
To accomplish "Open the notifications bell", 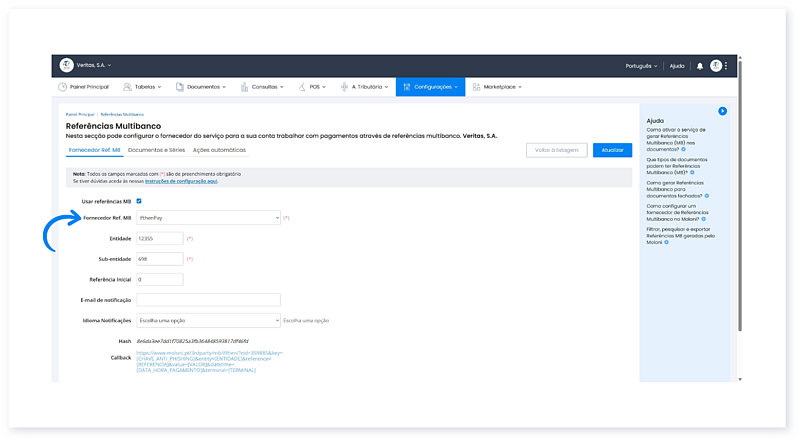I will (x=700, y=66).
